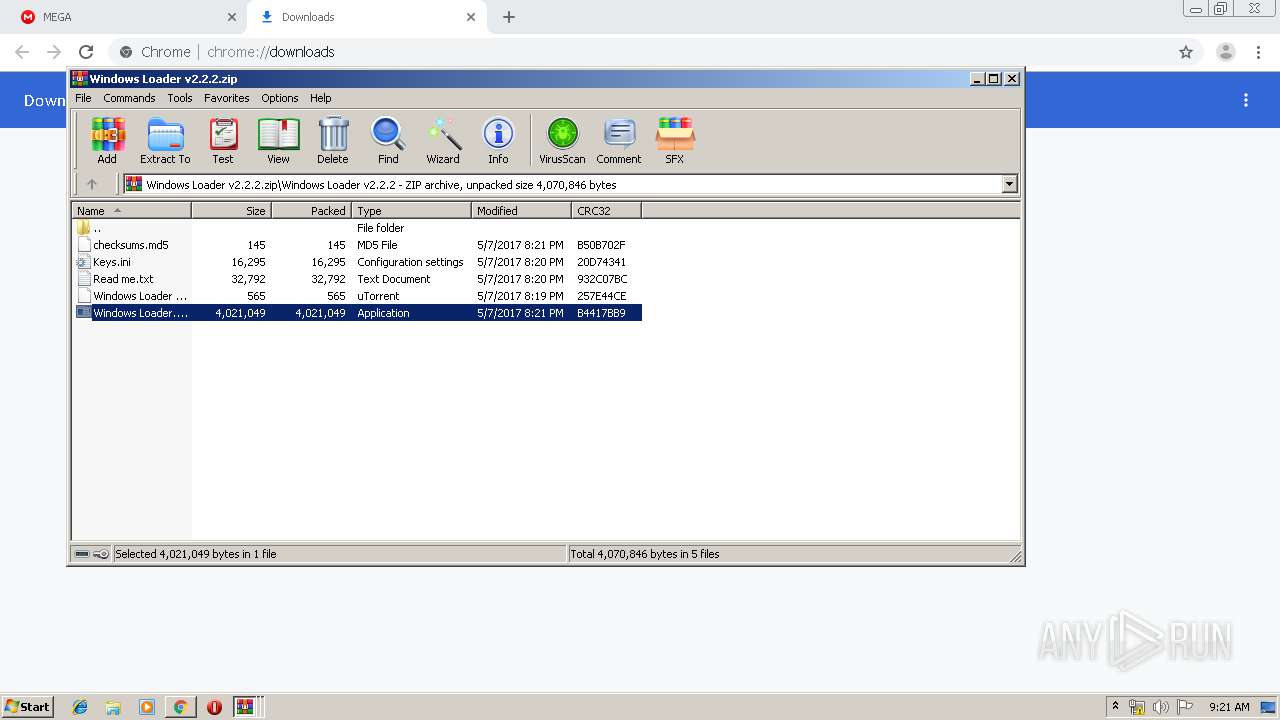Sort by the CRC32 column header
This screenshot has height=720, width=1280.
click(x=607, y=211)
